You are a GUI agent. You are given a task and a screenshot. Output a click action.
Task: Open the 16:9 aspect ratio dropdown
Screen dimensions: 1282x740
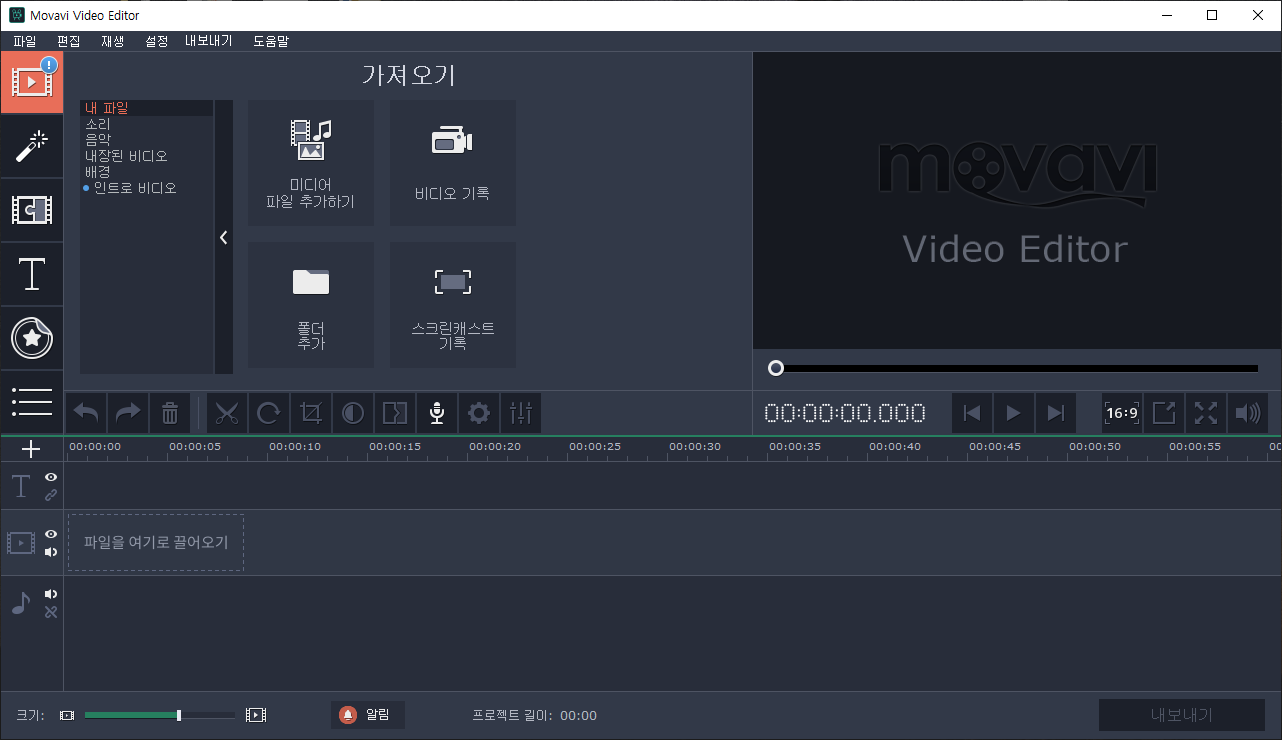coord(1121,413)
